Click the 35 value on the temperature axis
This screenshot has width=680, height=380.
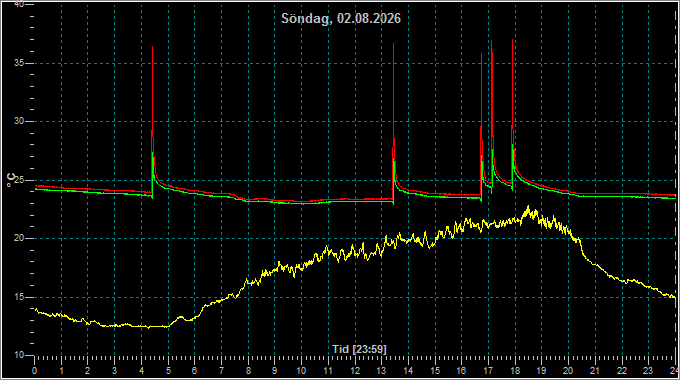tap(19, 63)
